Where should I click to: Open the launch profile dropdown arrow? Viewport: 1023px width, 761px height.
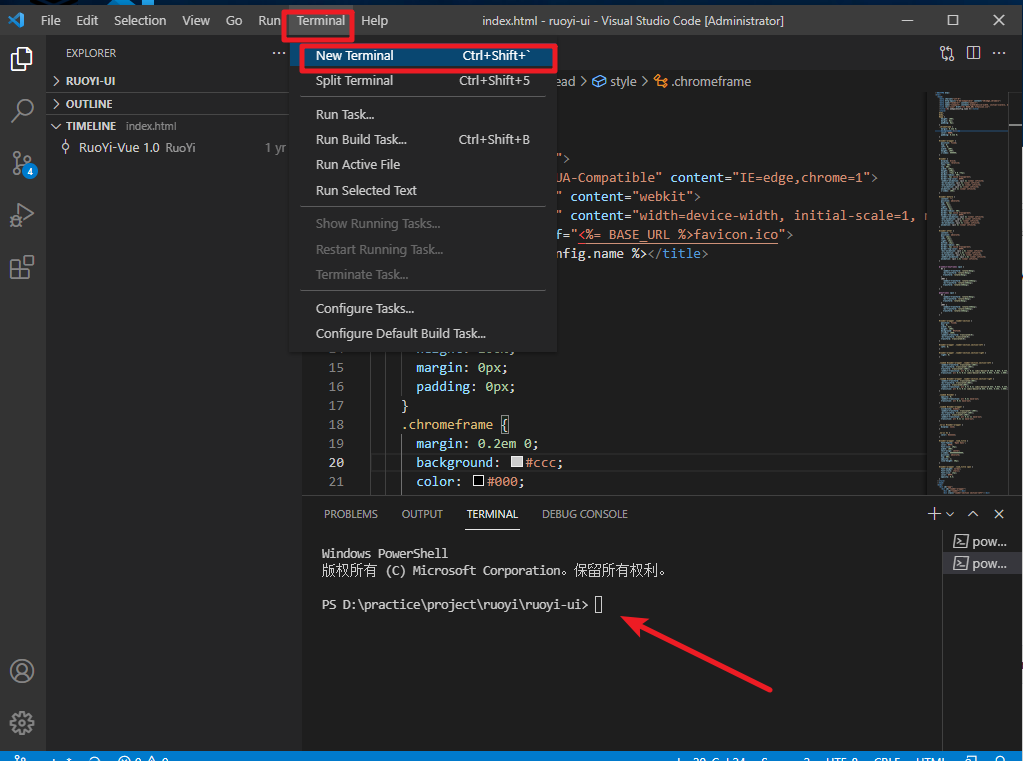950,514
